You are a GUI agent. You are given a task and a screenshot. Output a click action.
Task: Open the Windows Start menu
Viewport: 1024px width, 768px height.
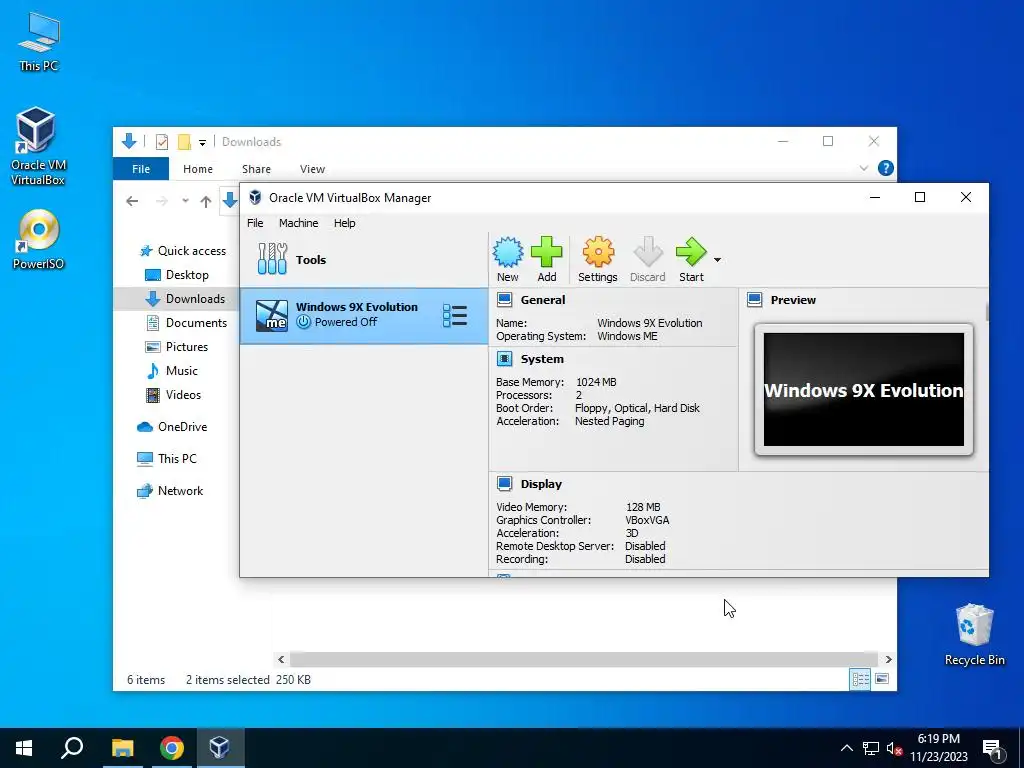[24, 748]
